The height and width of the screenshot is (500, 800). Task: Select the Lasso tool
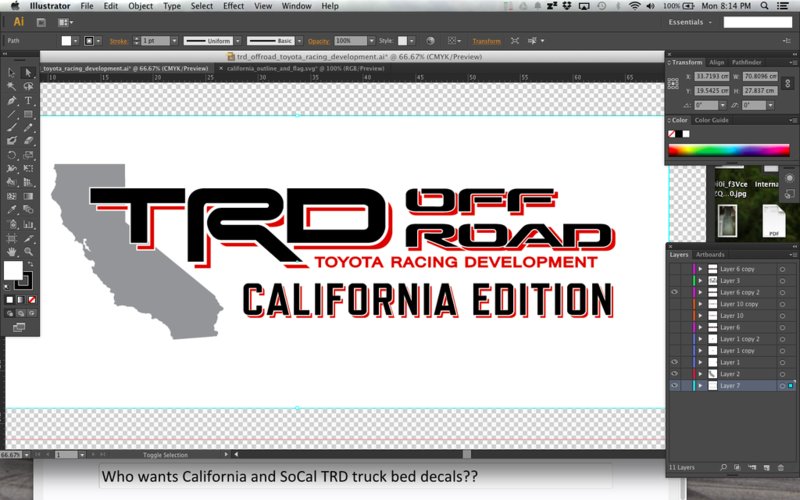pyautogui.click(x=28, y=87)
